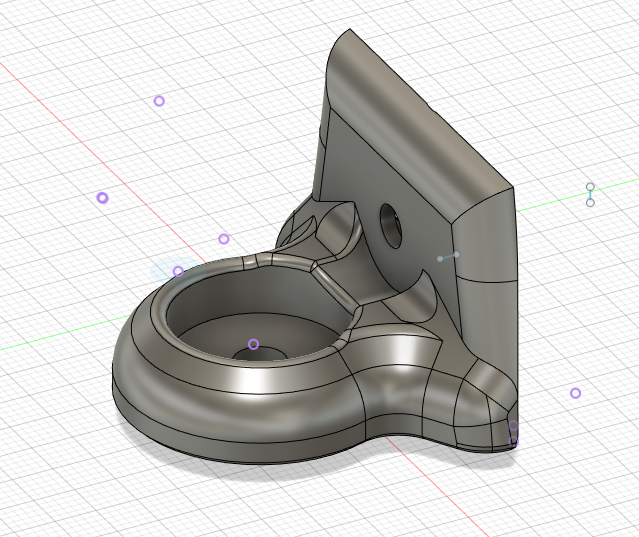This screenshot has width=639, height=537.
Task: Select the bold purple sketch point farthest left
Action: [x=102, y=198]
